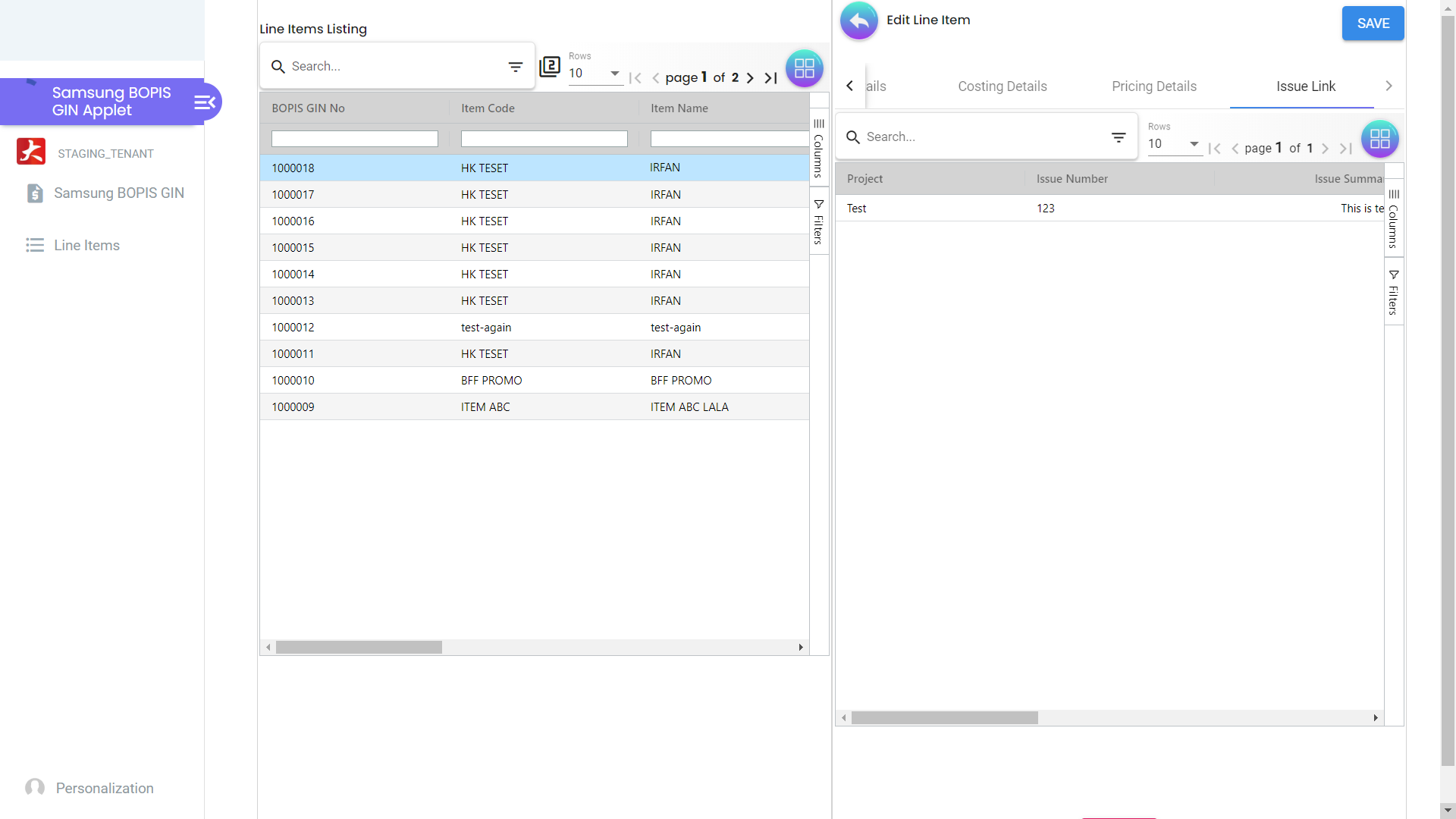Screen dimensions: 1456x819
Task: Switch to the Costing Details tab
Action: coord(1002,86)
